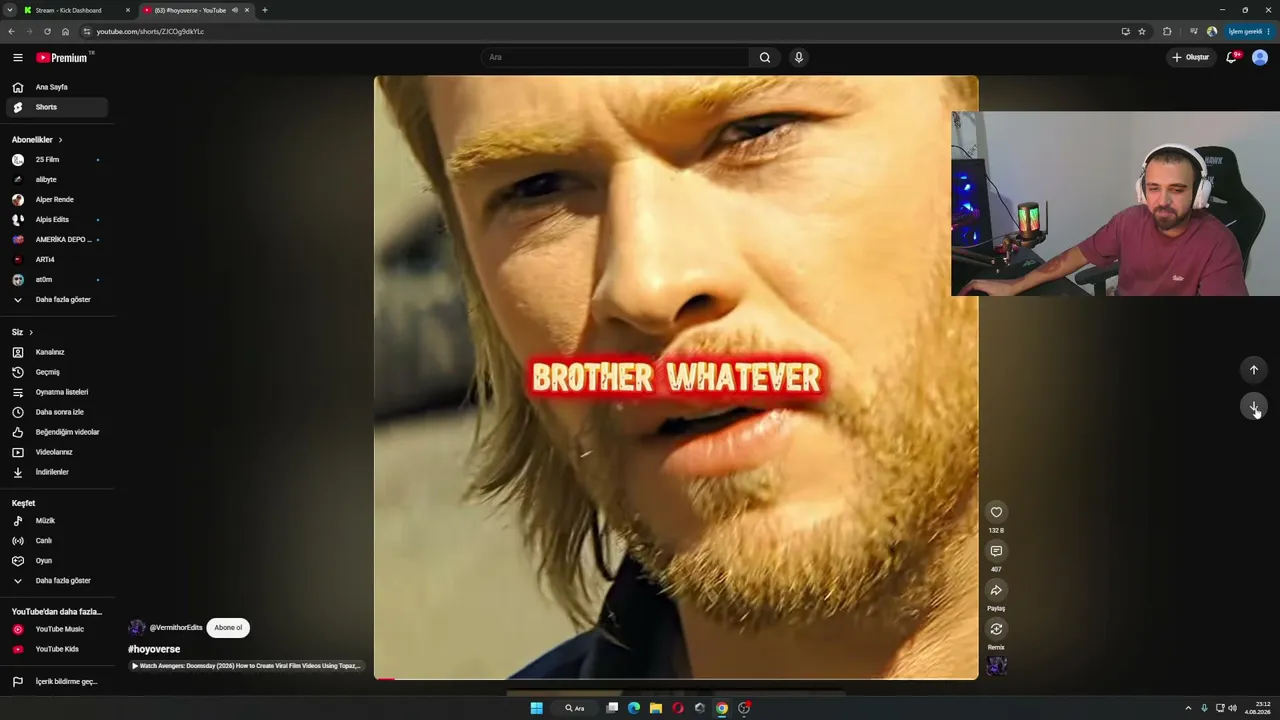Click the red video progress bar

click(385, 679)
